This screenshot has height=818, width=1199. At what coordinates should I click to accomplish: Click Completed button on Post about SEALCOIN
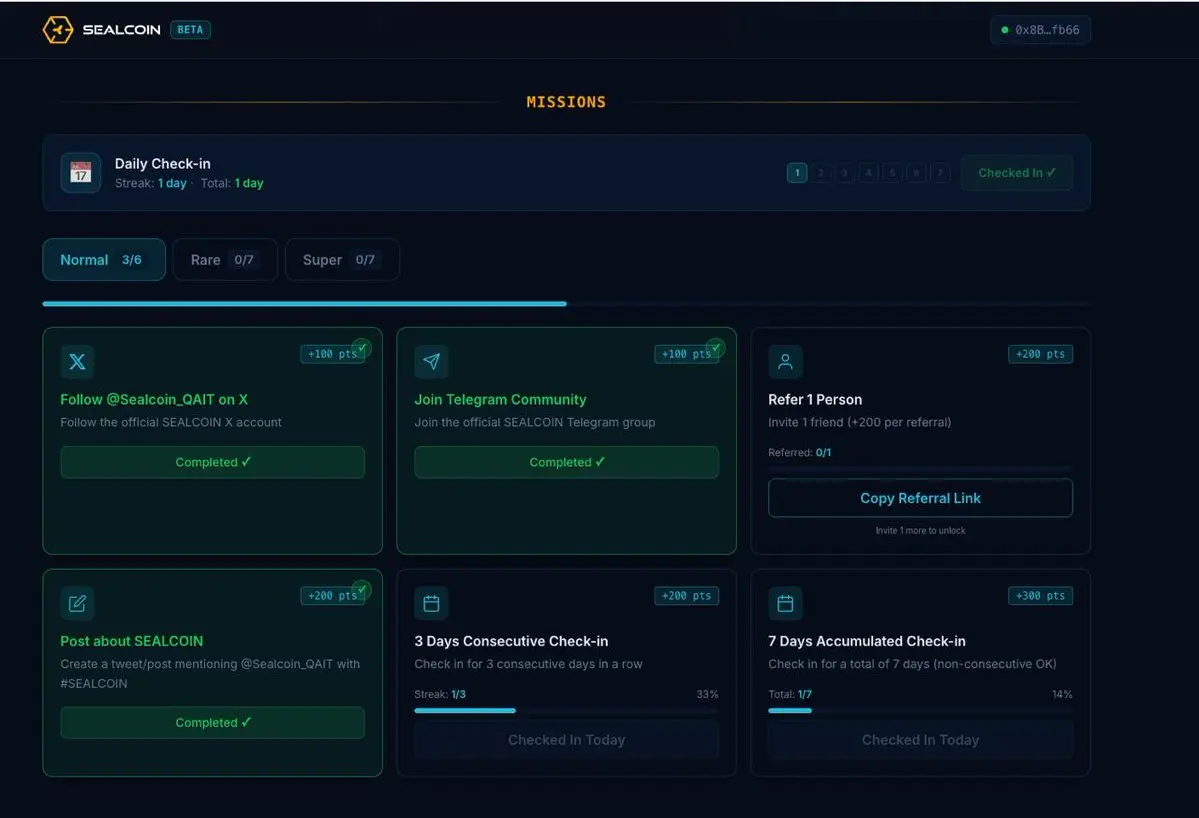click(x=213, y=722)
